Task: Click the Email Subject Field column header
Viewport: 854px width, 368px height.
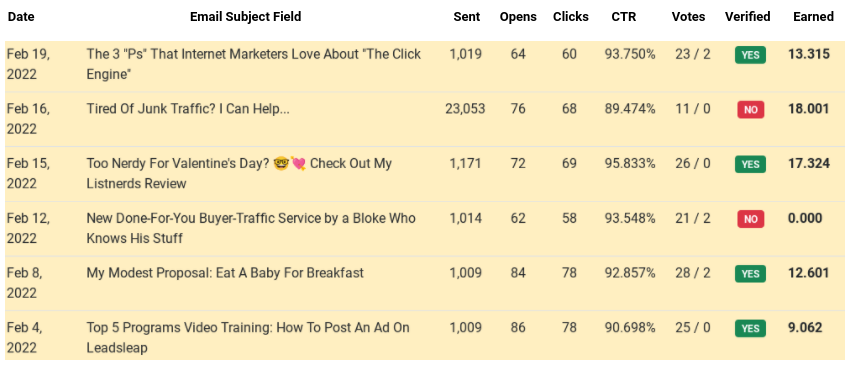Action: 245,17
